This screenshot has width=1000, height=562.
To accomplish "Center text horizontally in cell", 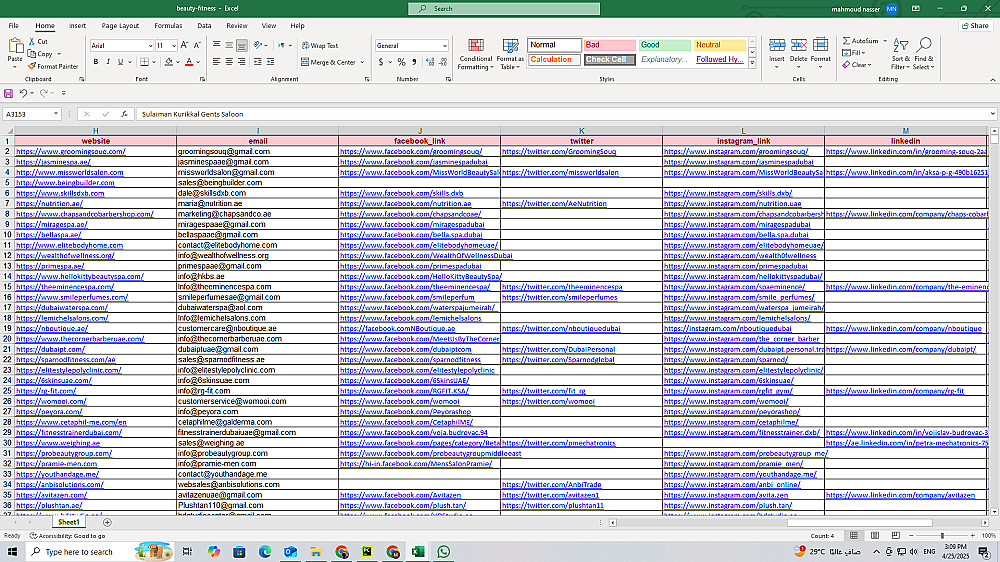I will (x=229, y=62).
